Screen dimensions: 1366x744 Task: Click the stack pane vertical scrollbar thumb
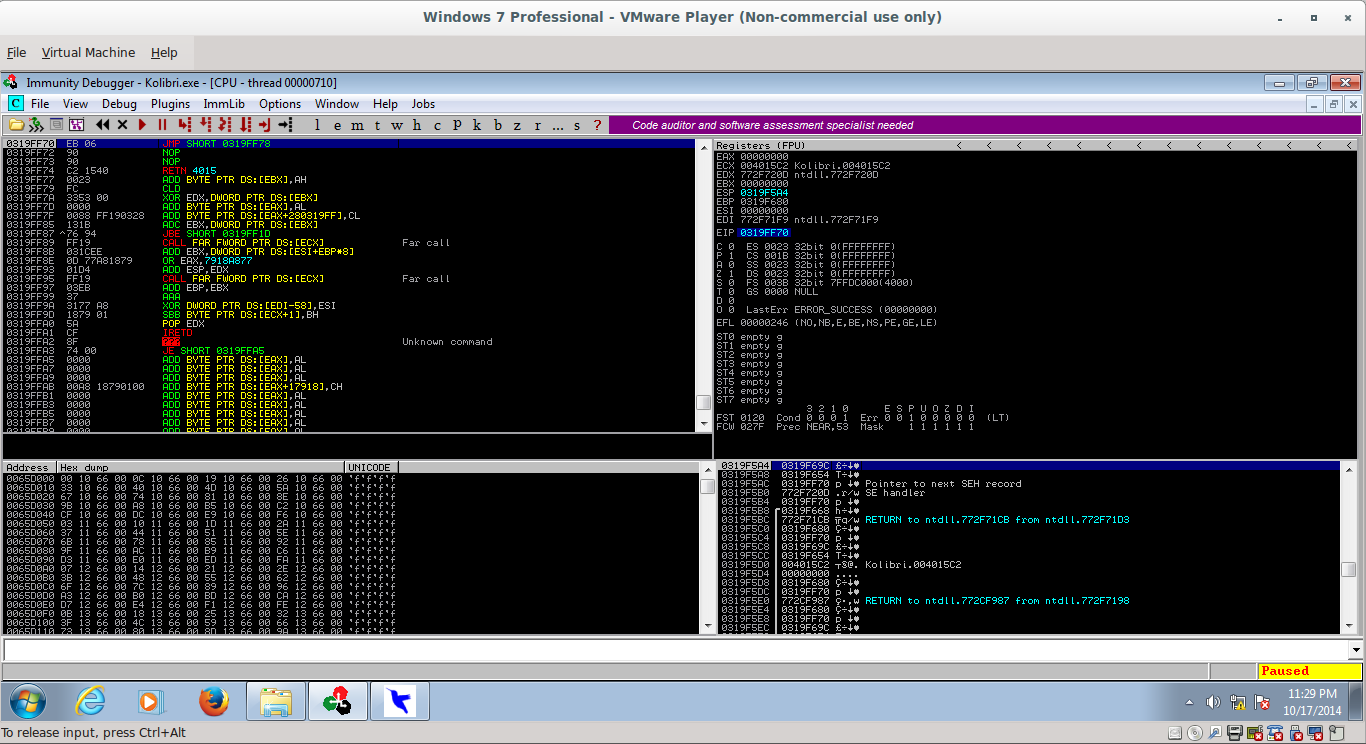pyautogui.click(x=1348, y=569)
